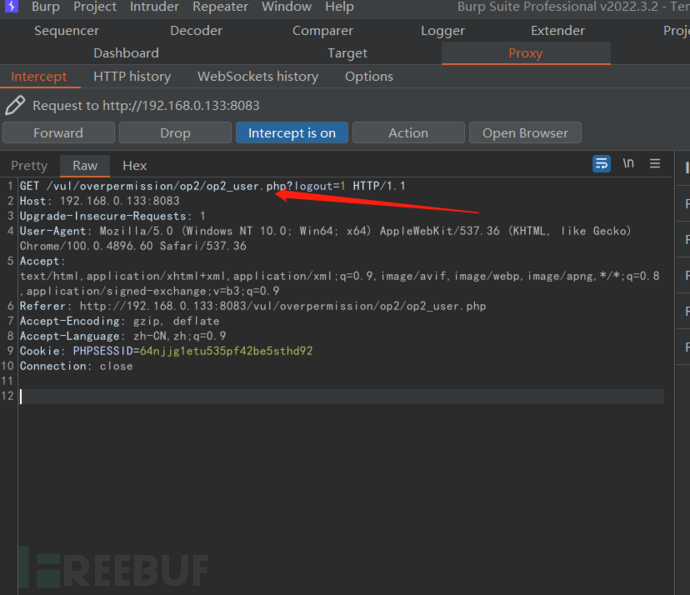This screenshot has width=690, height=595.
Task: Toggle the \n non-printable characters icon
Action: point(628,163)
